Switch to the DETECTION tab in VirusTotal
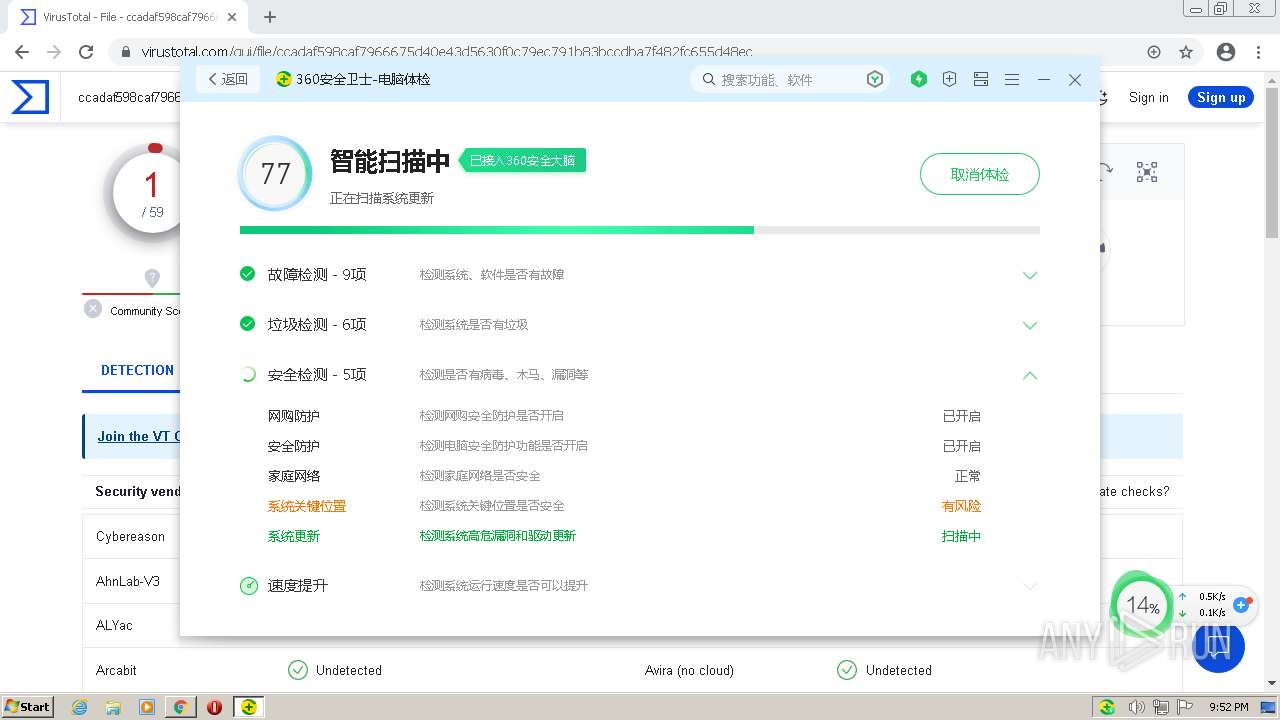Viewport: 1280px width, 720px height. pos(137,370)
